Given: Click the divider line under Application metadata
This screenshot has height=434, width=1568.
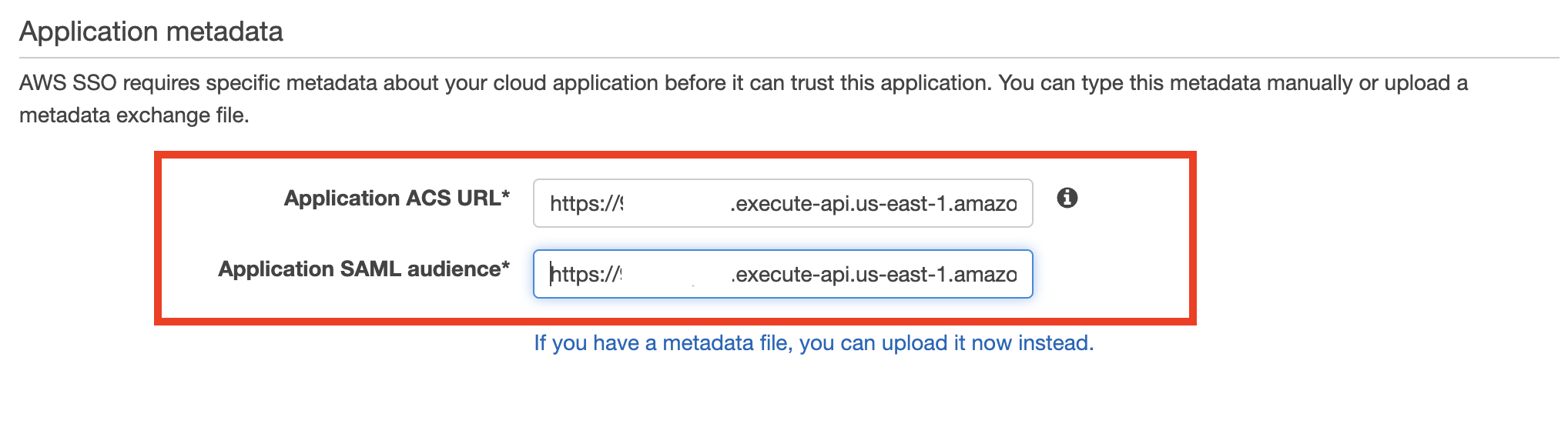Looking at the screenshot, I should (789, 57).
